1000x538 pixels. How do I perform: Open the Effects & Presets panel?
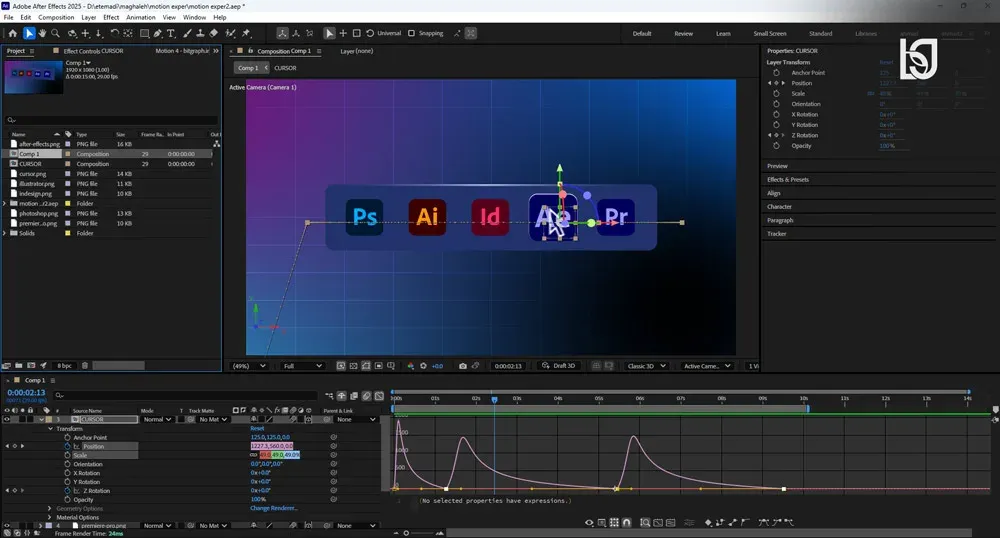788,180
